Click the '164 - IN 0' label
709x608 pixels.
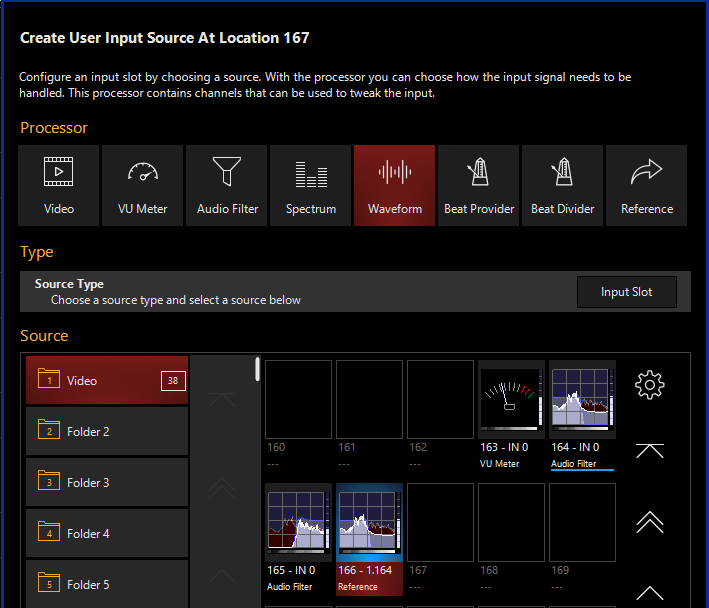click(575, 448)
